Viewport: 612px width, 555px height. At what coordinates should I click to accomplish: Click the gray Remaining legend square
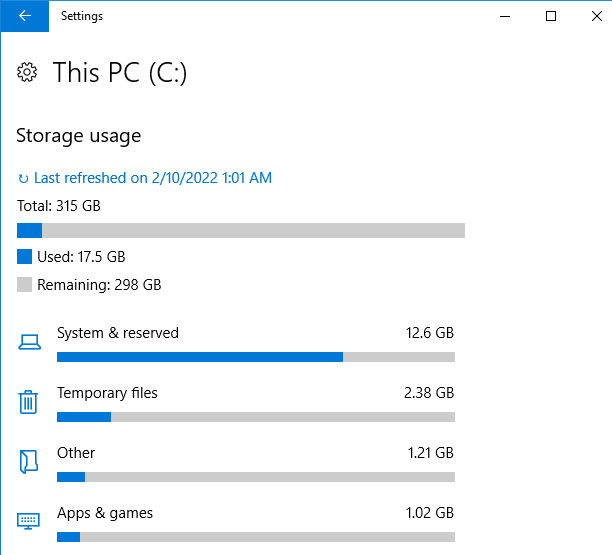click(25, 285)
